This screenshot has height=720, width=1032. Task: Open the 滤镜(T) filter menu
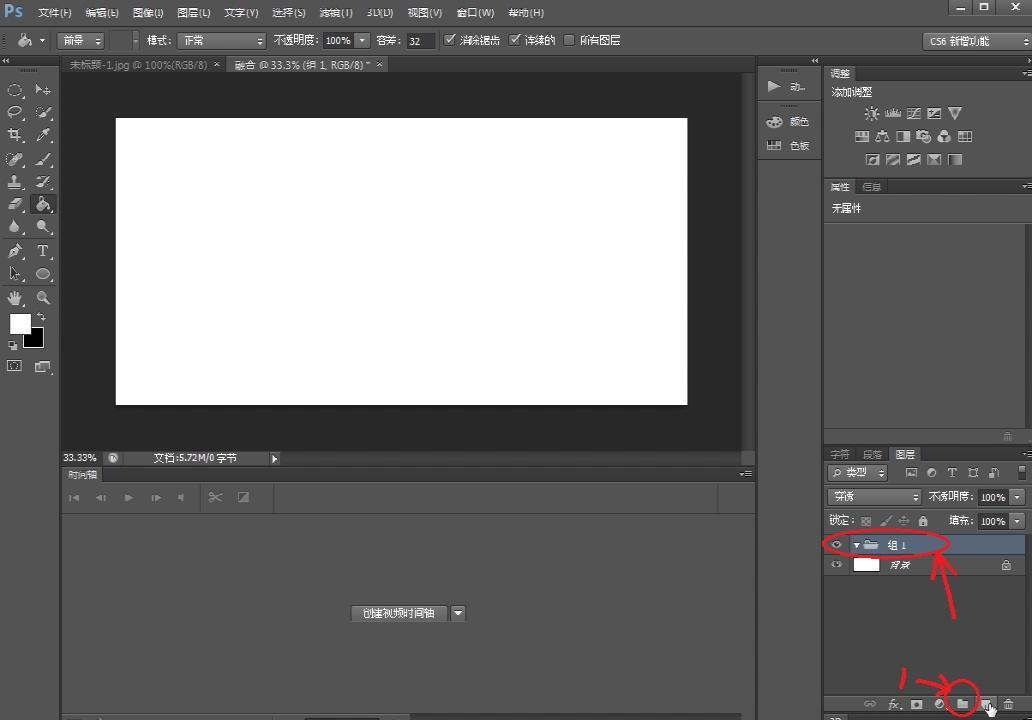335,13
